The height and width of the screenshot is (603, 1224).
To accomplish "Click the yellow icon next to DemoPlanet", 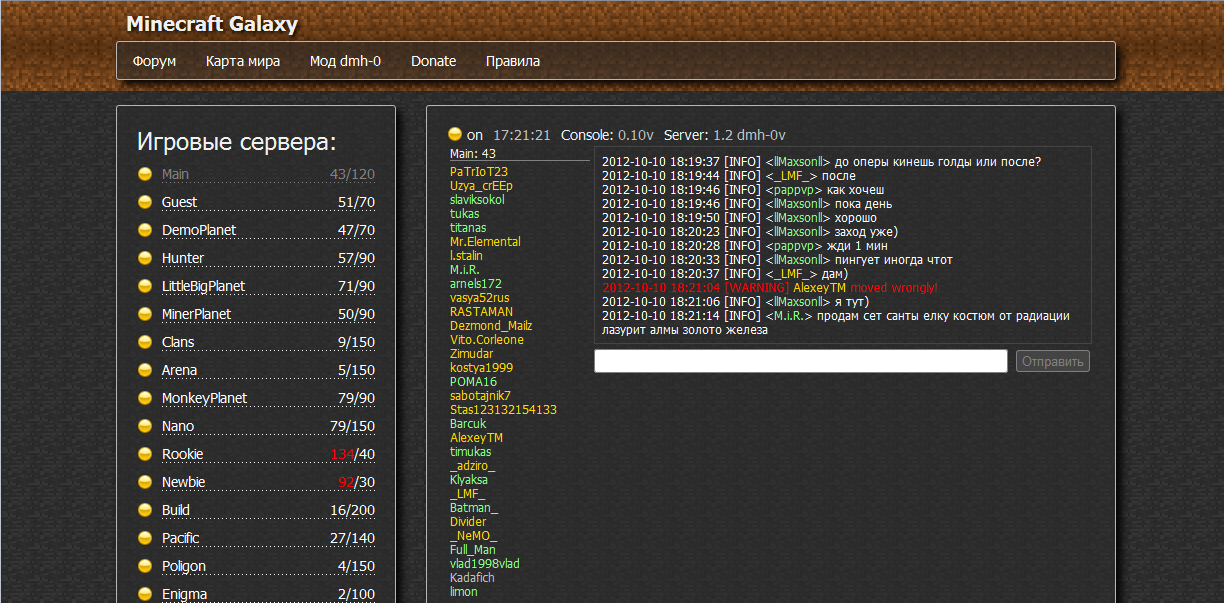I will 145,230.
